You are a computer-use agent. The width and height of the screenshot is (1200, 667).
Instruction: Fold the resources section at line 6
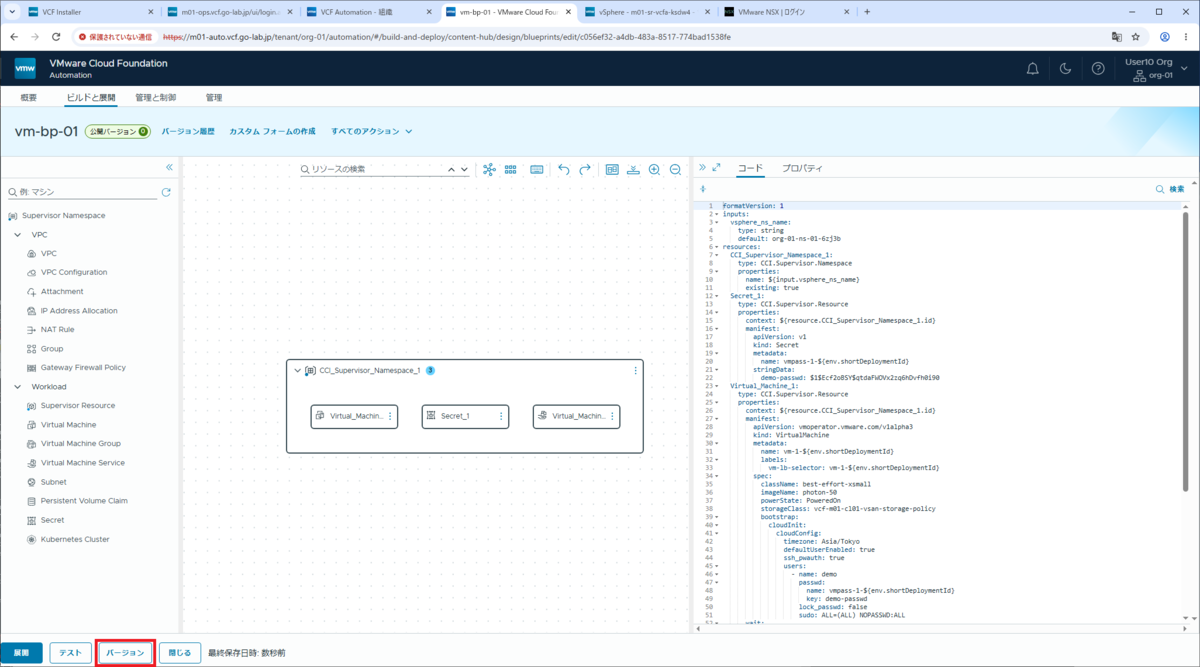click(x=716, y=247)
